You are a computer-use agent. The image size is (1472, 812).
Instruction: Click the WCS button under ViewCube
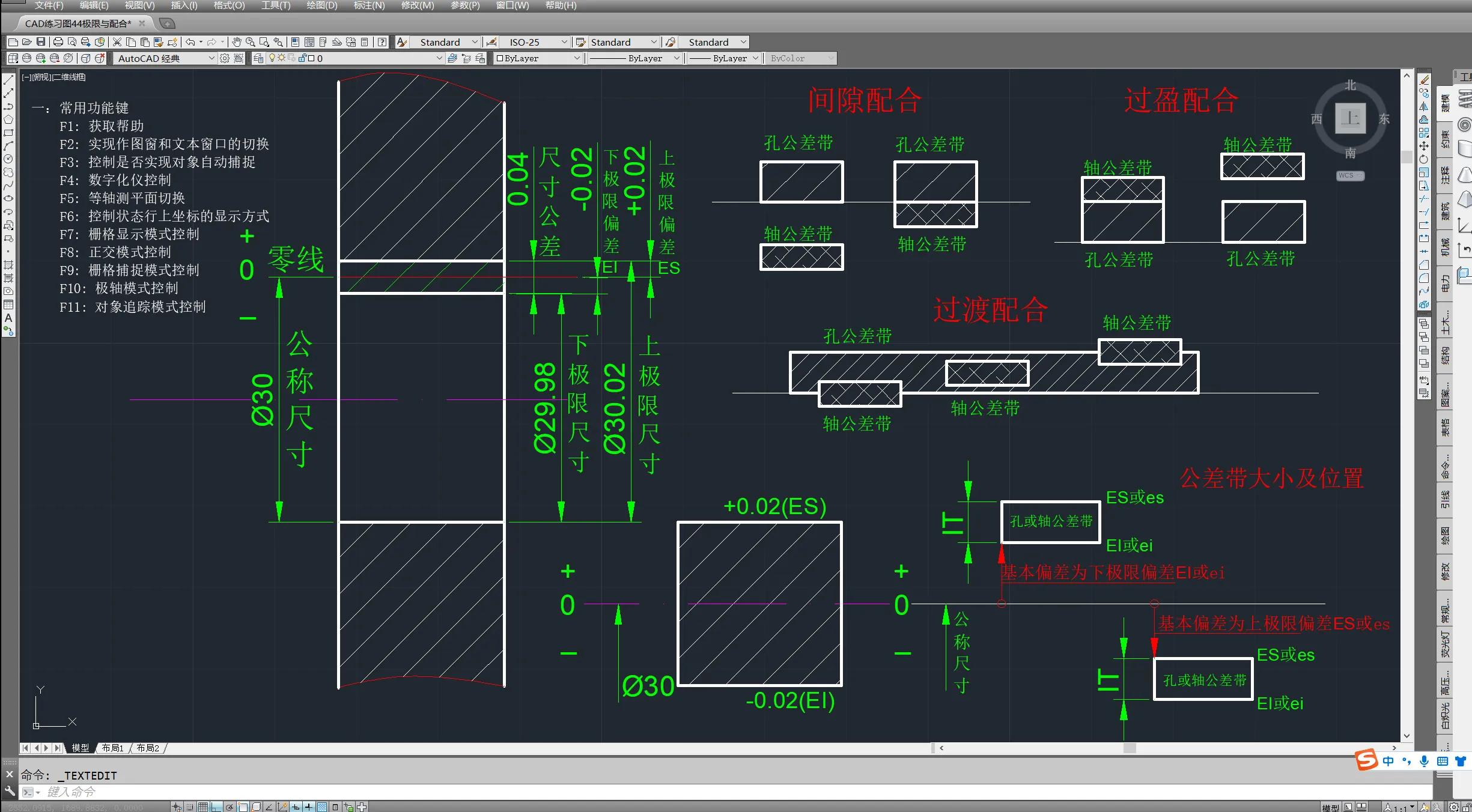click(x=1350, y=175)
